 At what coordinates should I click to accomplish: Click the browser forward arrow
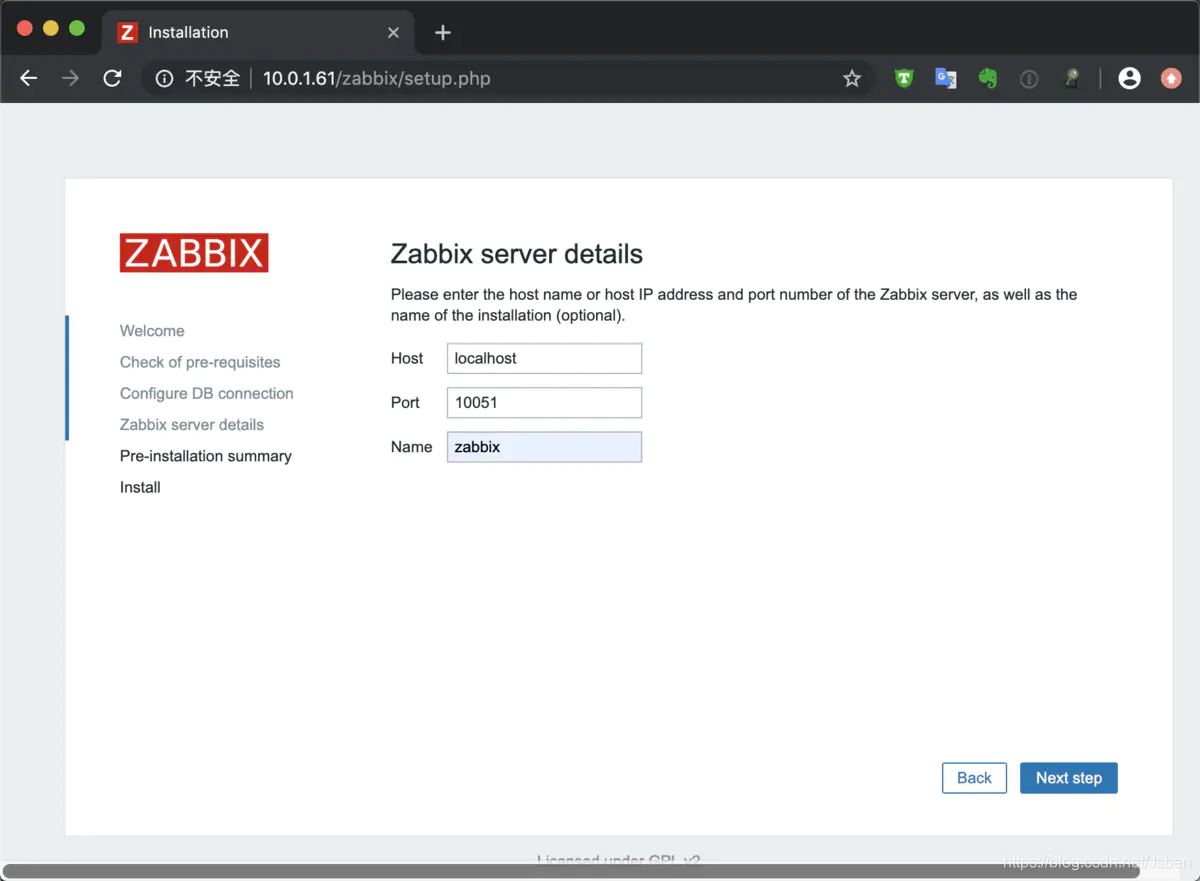click(x=70, y=78)
